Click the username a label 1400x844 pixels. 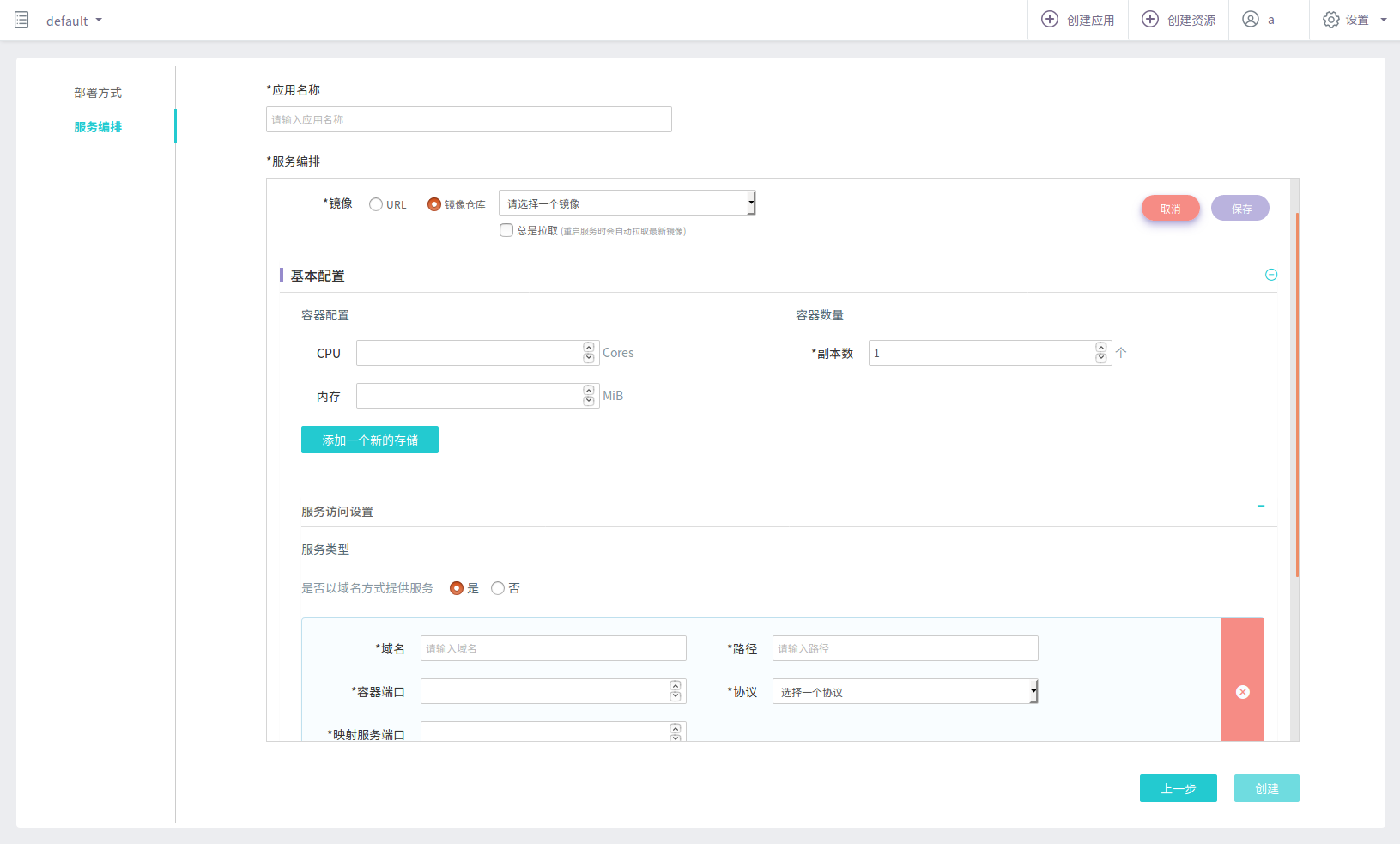coord(1271,21)
